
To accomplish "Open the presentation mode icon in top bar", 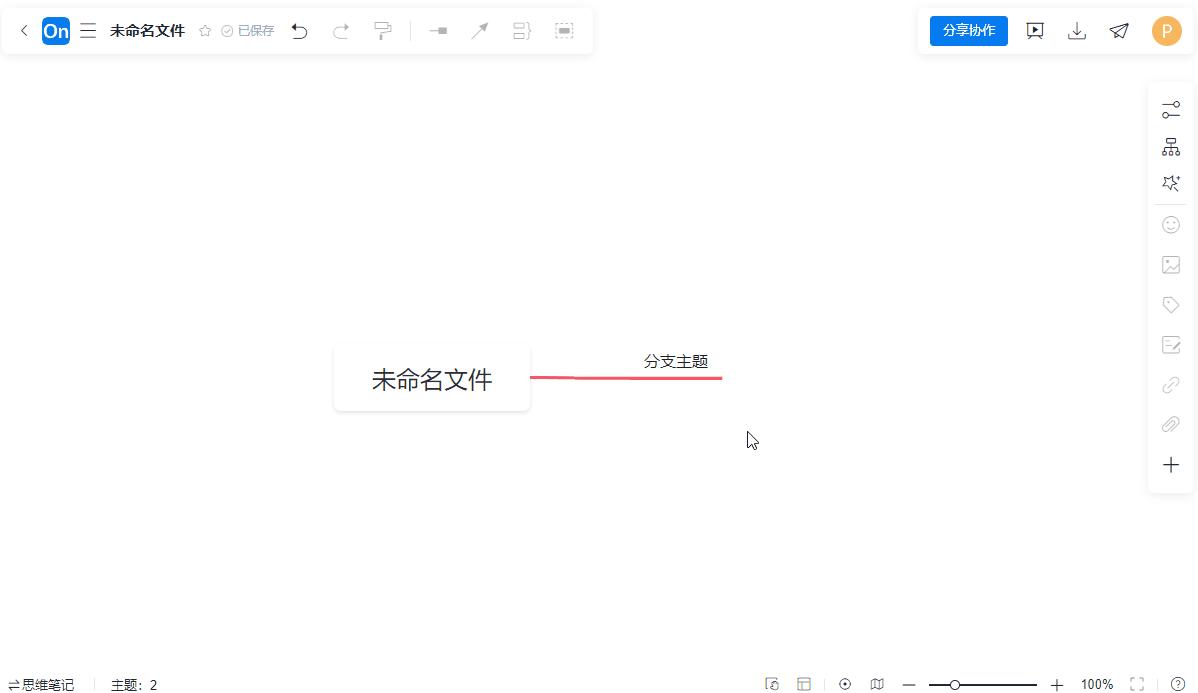I will coord(1035,31).
